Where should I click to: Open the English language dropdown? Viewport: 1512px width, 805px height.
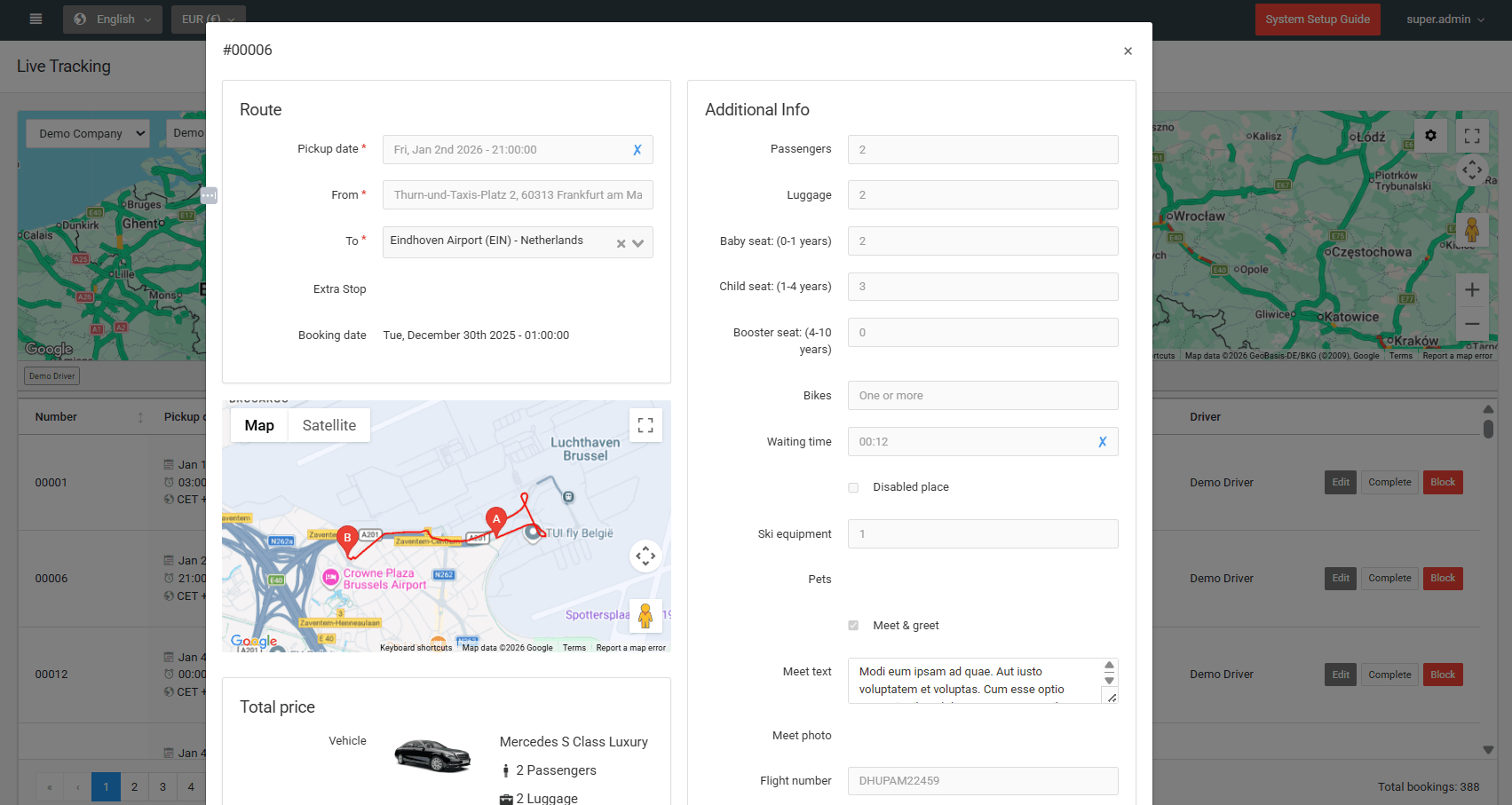pos(113,19)
